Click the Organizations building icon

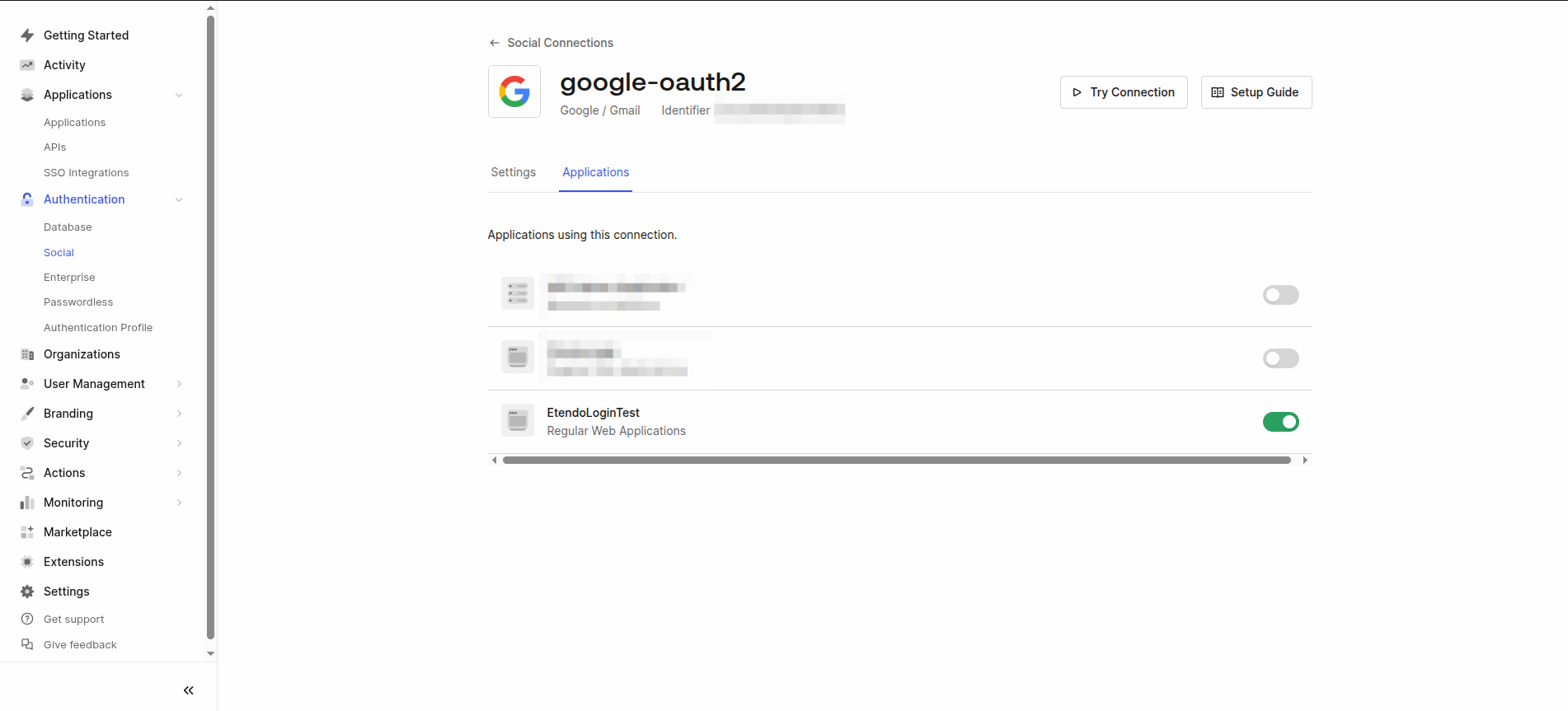click(27, 354)
